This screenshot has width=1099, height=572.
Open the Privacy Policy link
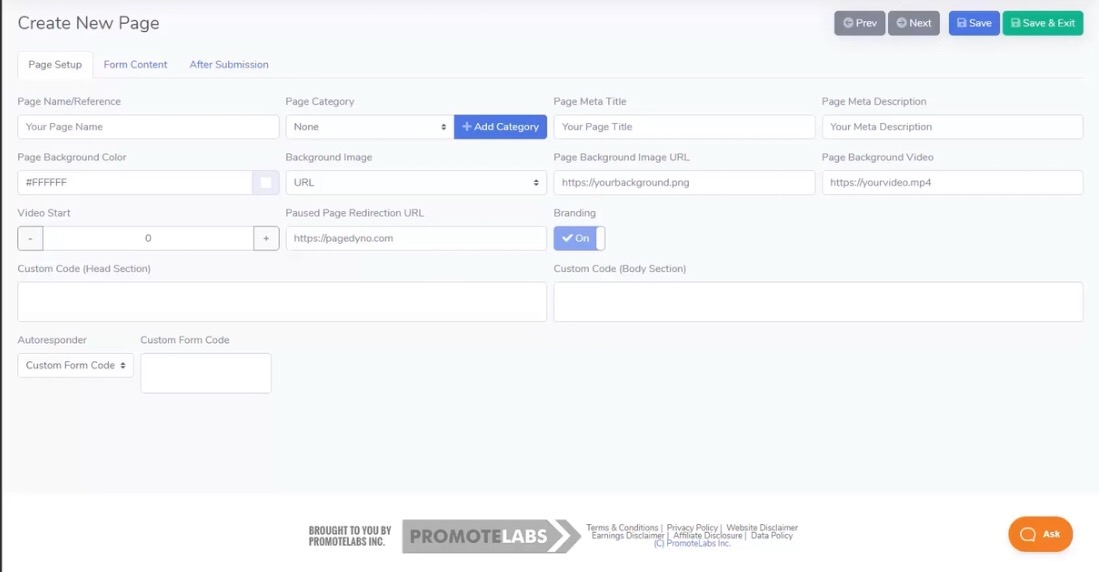(692, 528)
